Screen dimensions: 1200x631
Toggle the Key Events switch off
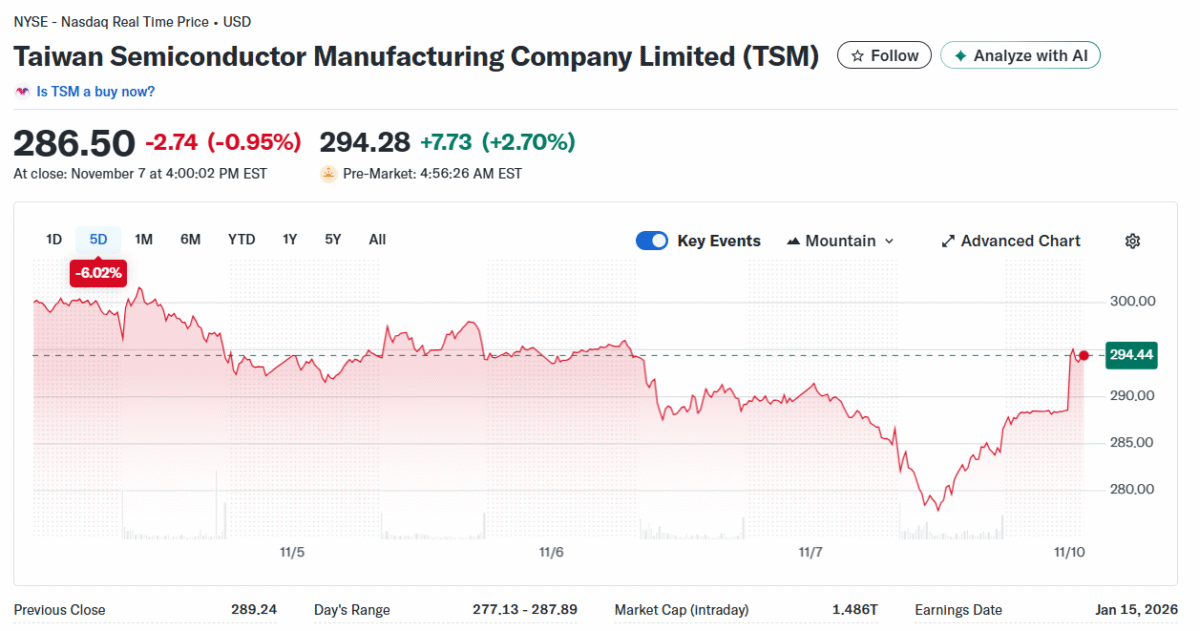[x=652, y=241]
